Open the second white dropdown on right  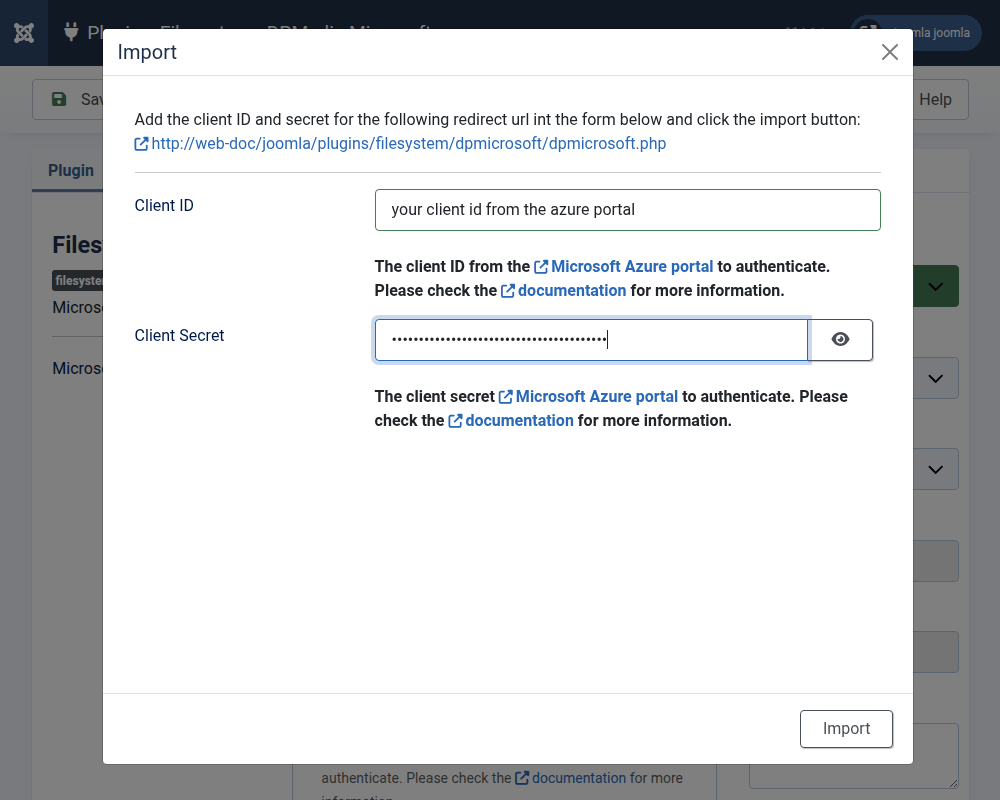coord(936,469)
